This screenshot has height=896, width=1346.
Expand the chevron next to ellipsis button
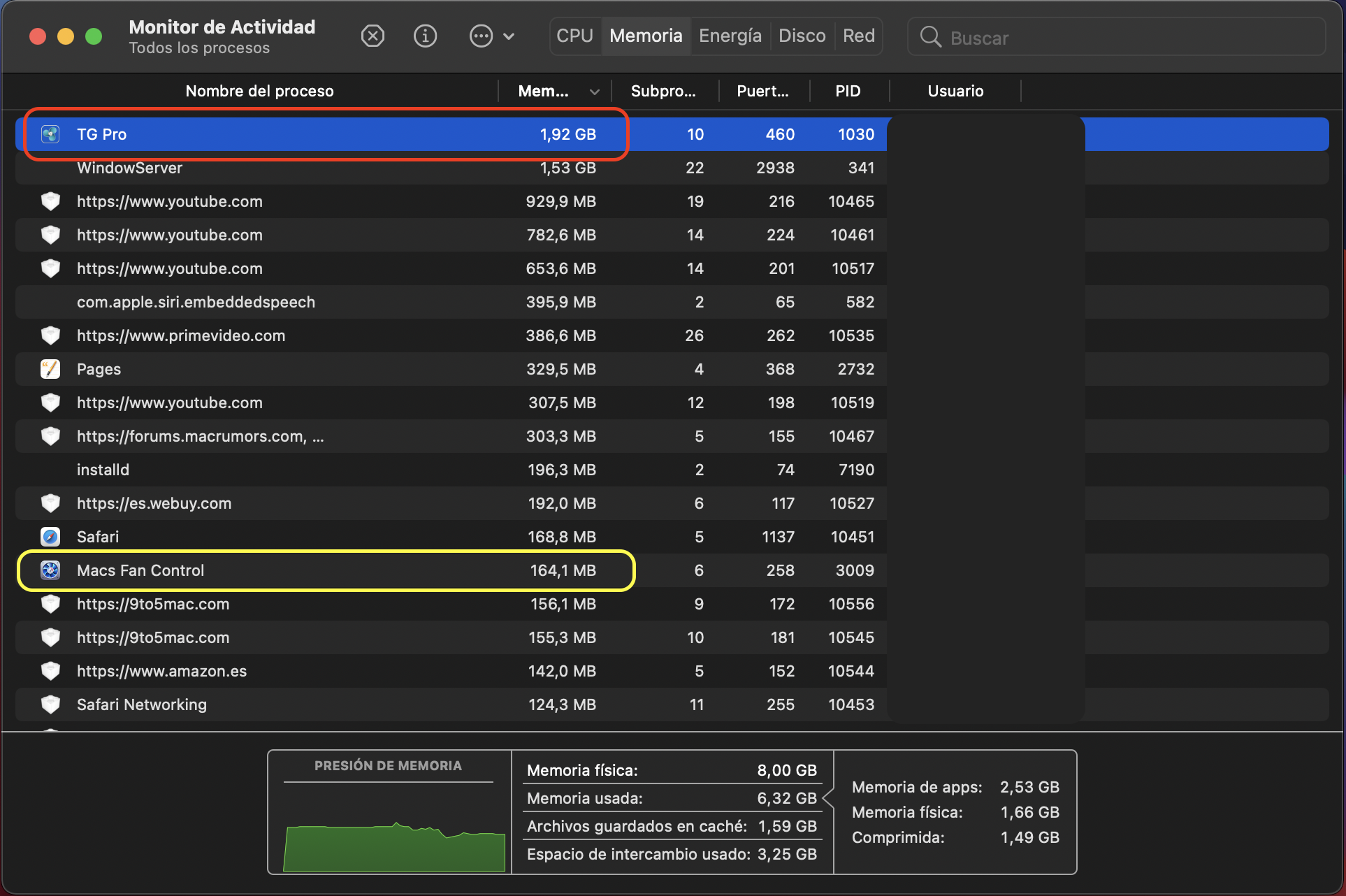(x=509, y=36)
